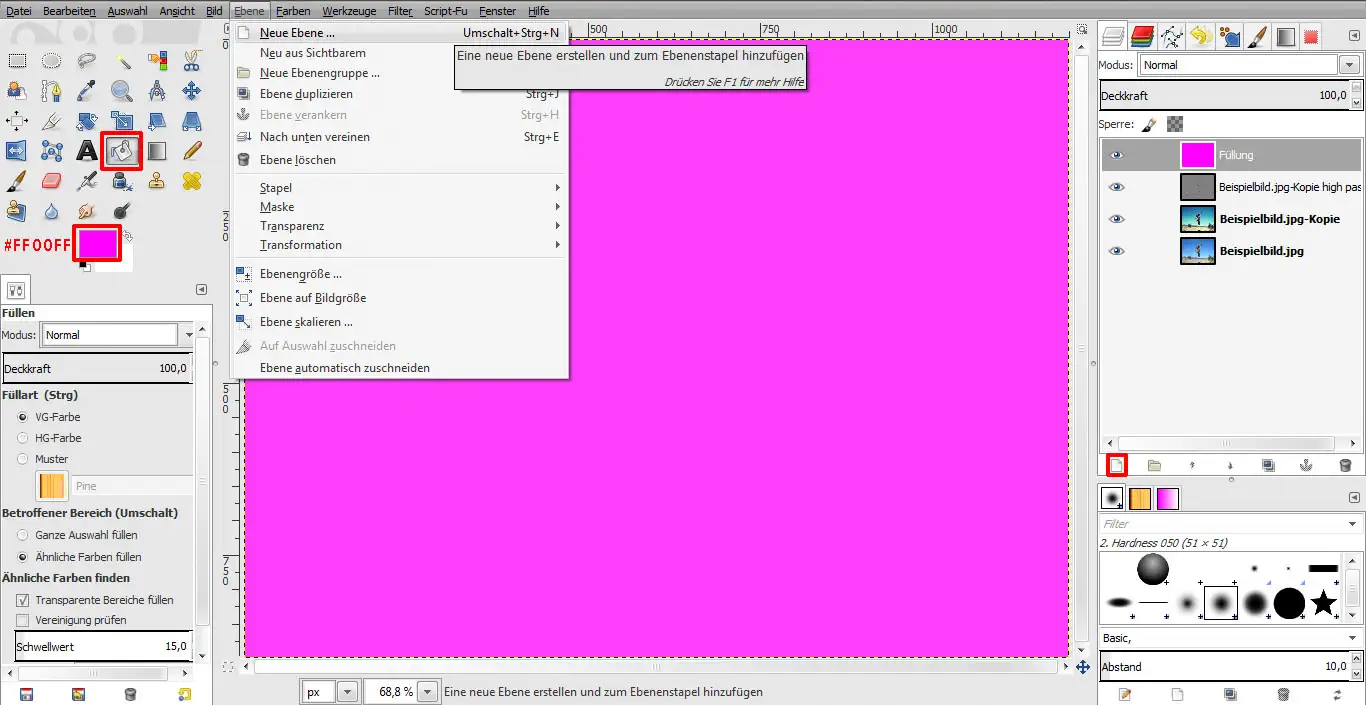The height and width of the screenshot is (705, 1366).
Task: Enable the Vereinigung prüfen checkbox
Action: tap(23, 620)
